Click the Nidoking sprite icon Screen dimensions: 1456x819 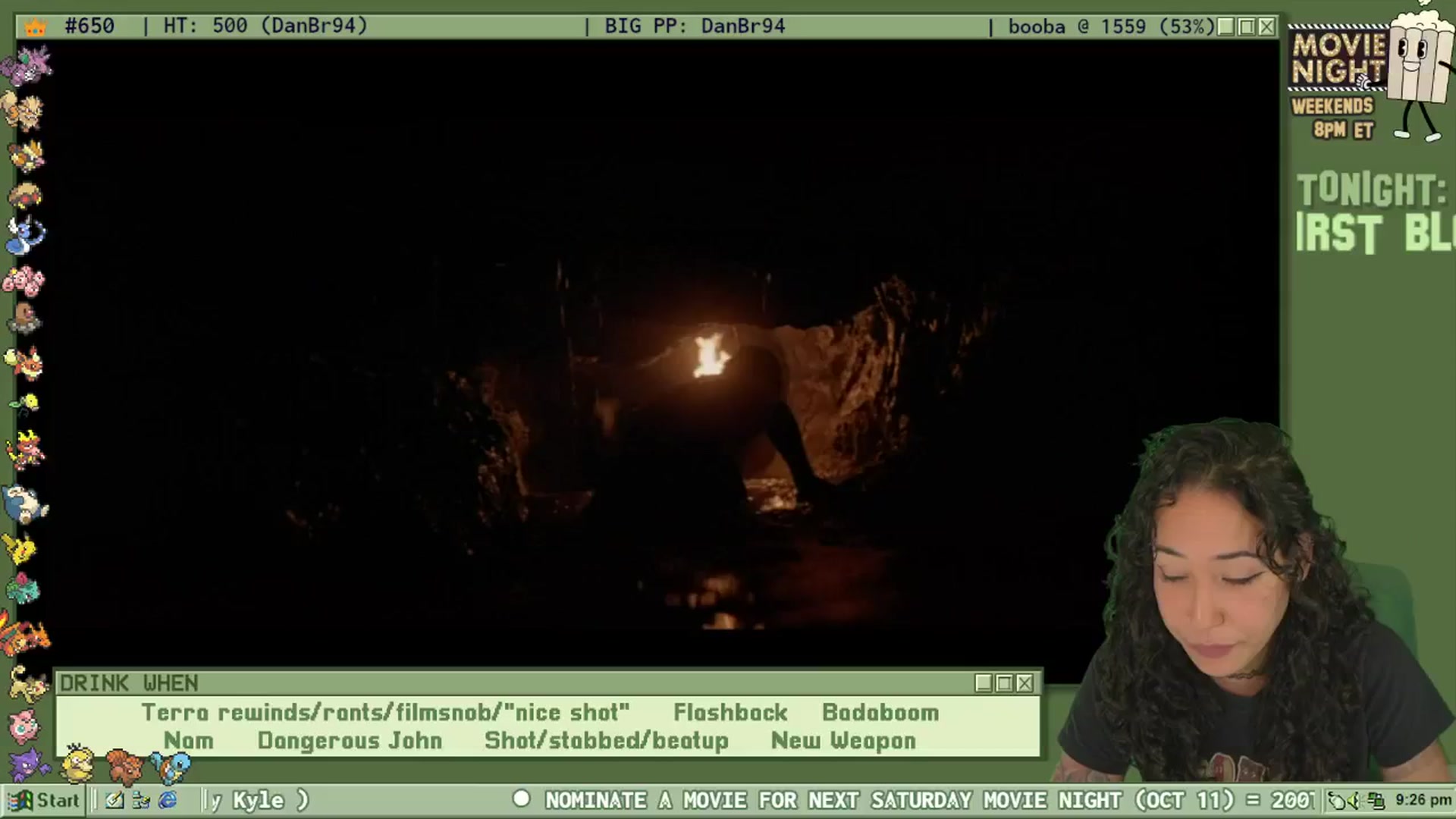click(27, 64)
